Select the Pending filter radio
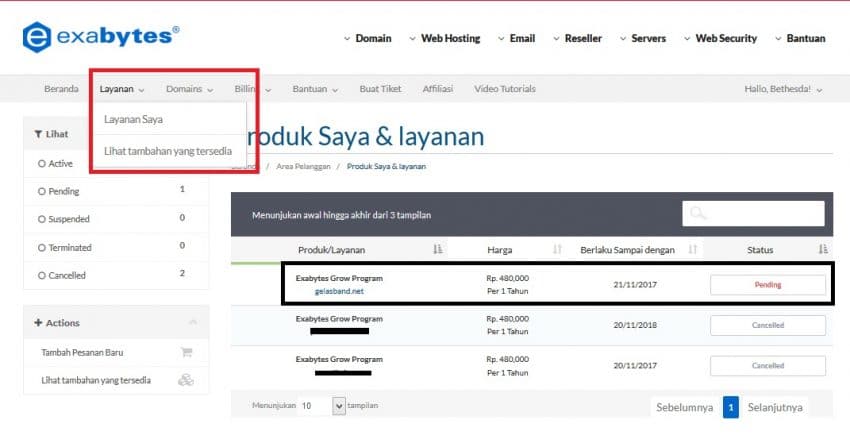 [x=42, y=191]
